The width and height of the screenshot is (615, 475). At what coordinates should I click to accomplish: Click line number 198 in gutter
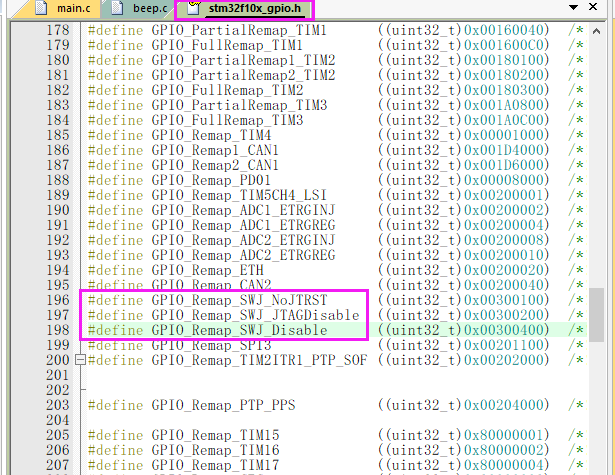[x=58, y=330]
